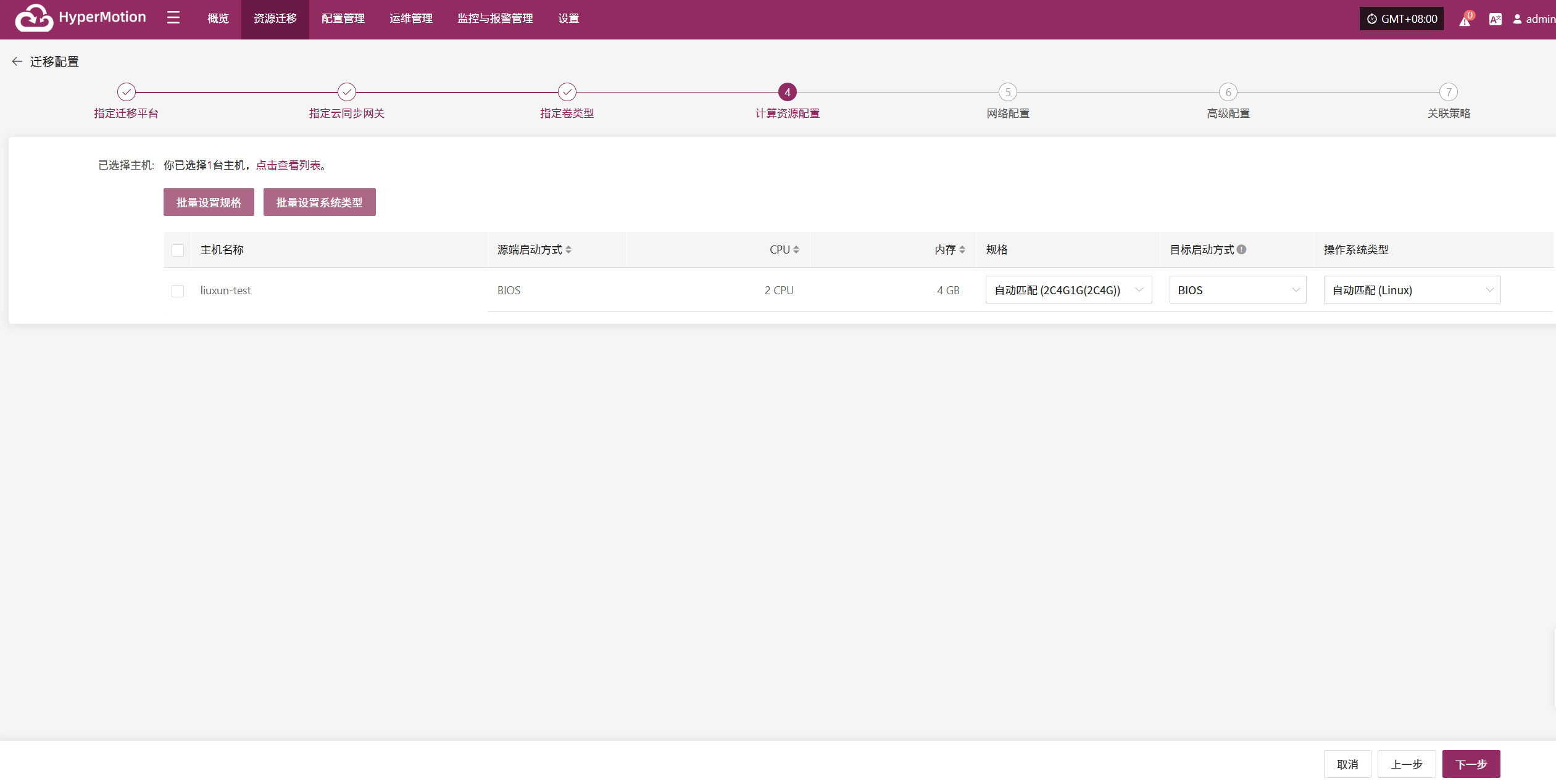This screenshot has width=1556, height=784.
Task: Sort the CPU column
Action: (x=796, y=250)
